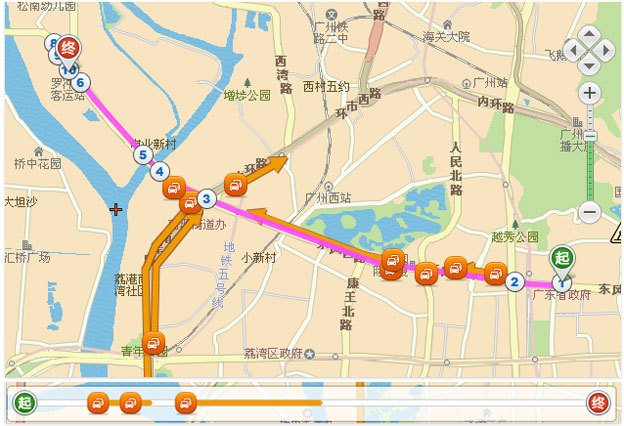
Task: Open route waypoint number 4
Action: point(160,172)
